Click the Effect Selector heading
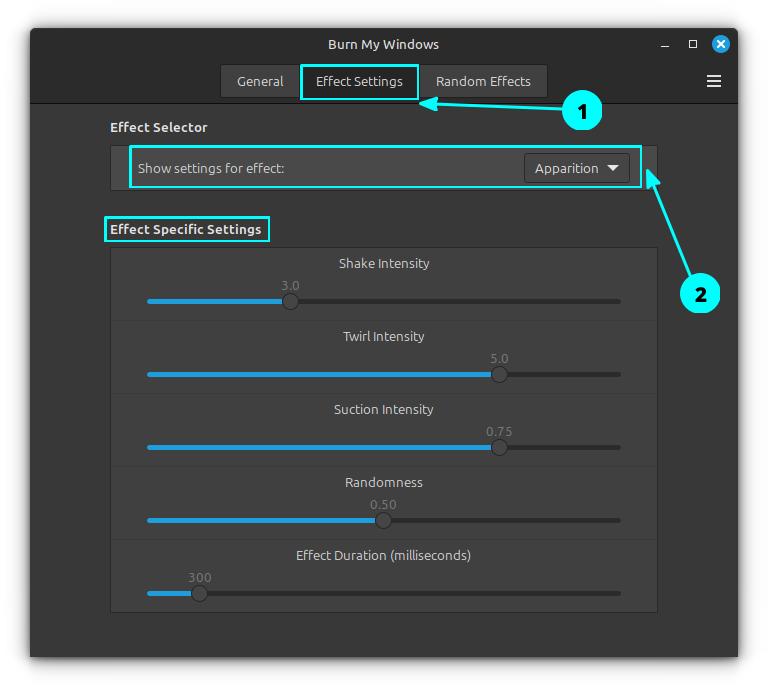Viewport: 768px width, 689px height. coord(159,127)
